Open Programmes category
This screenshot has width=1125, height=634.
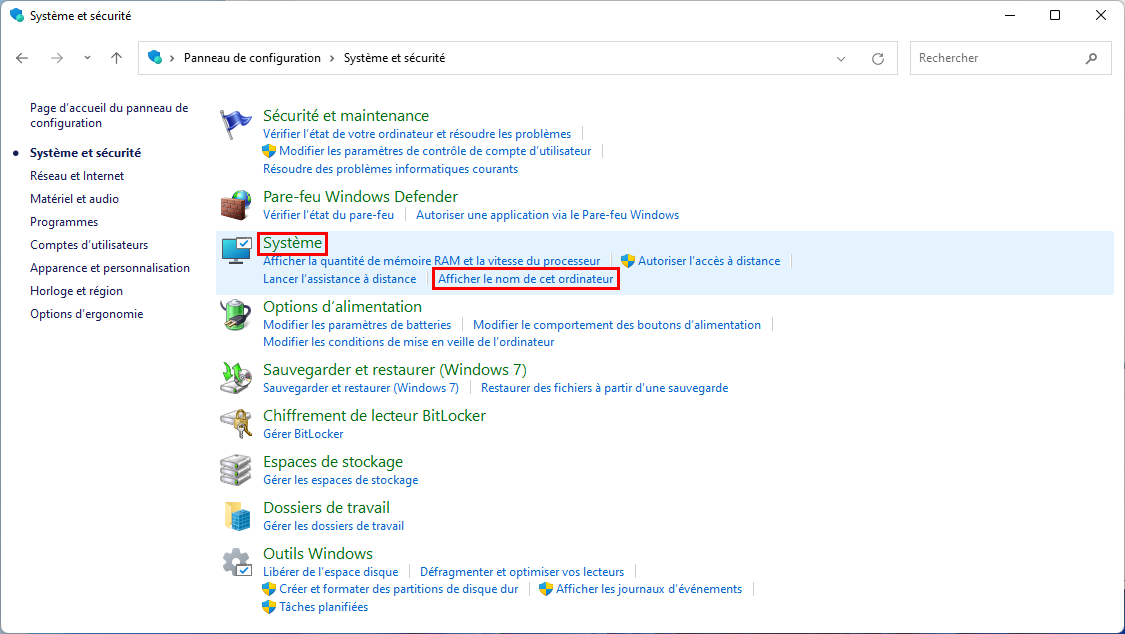[64, 222]
